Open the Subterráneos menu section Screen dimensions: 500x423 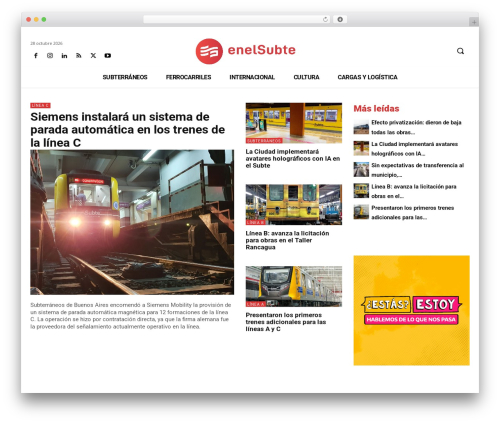click(x=125, y=77)
